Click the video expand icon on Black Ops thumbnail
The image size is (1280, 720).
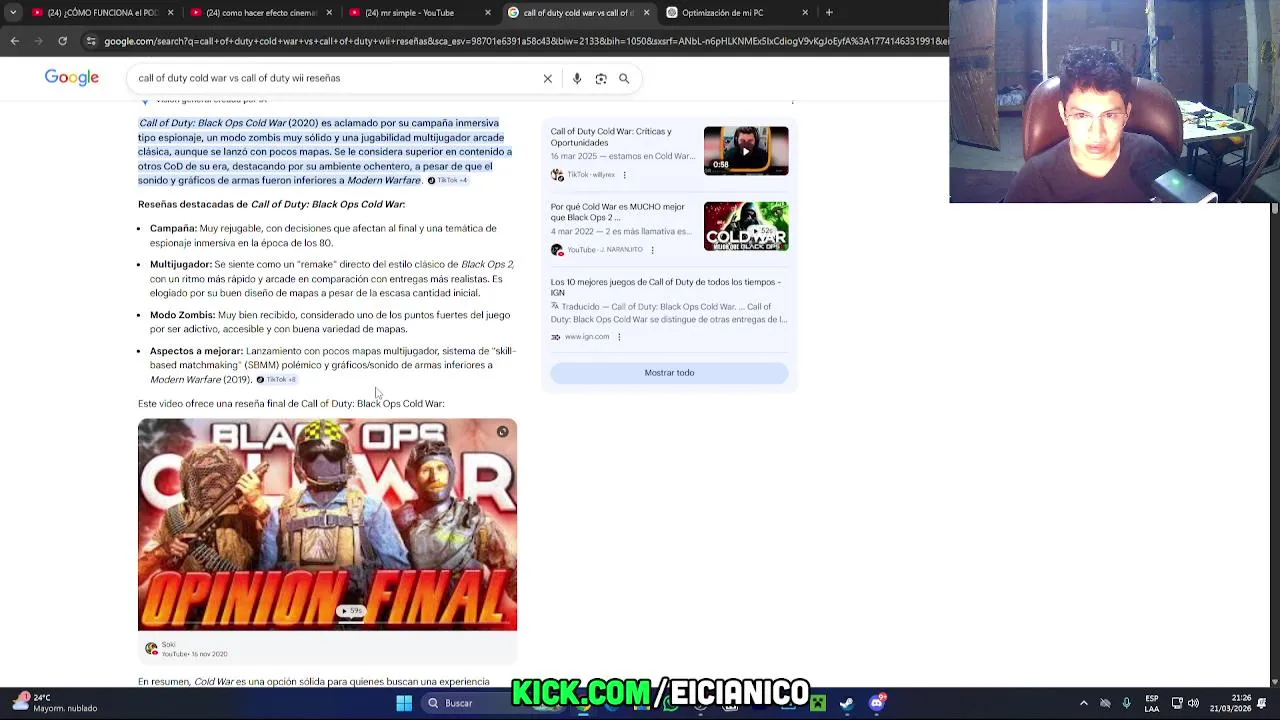pyautogui.click(x=503, y=432)
